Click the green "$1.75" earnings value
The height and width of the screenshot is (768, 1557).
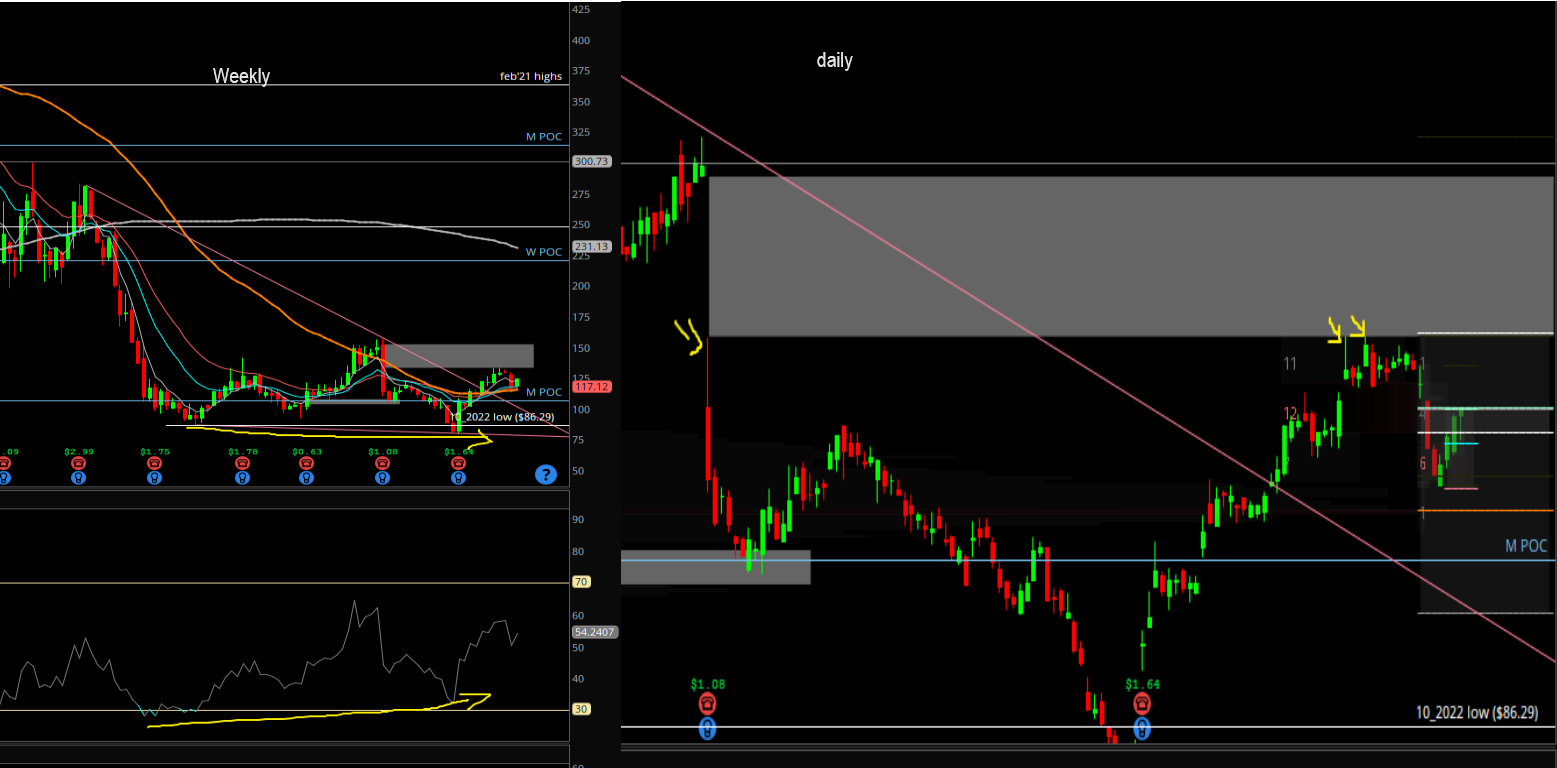coord(155,452)
